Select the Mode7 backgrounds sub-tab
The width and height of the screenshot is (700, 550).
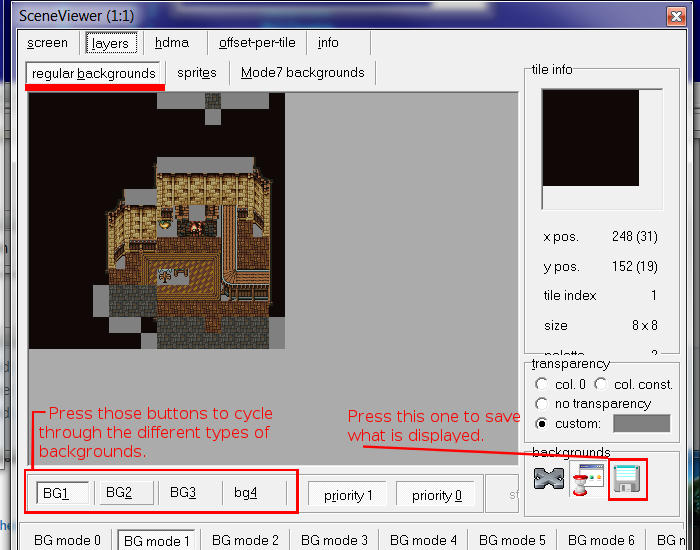(303, 73)
